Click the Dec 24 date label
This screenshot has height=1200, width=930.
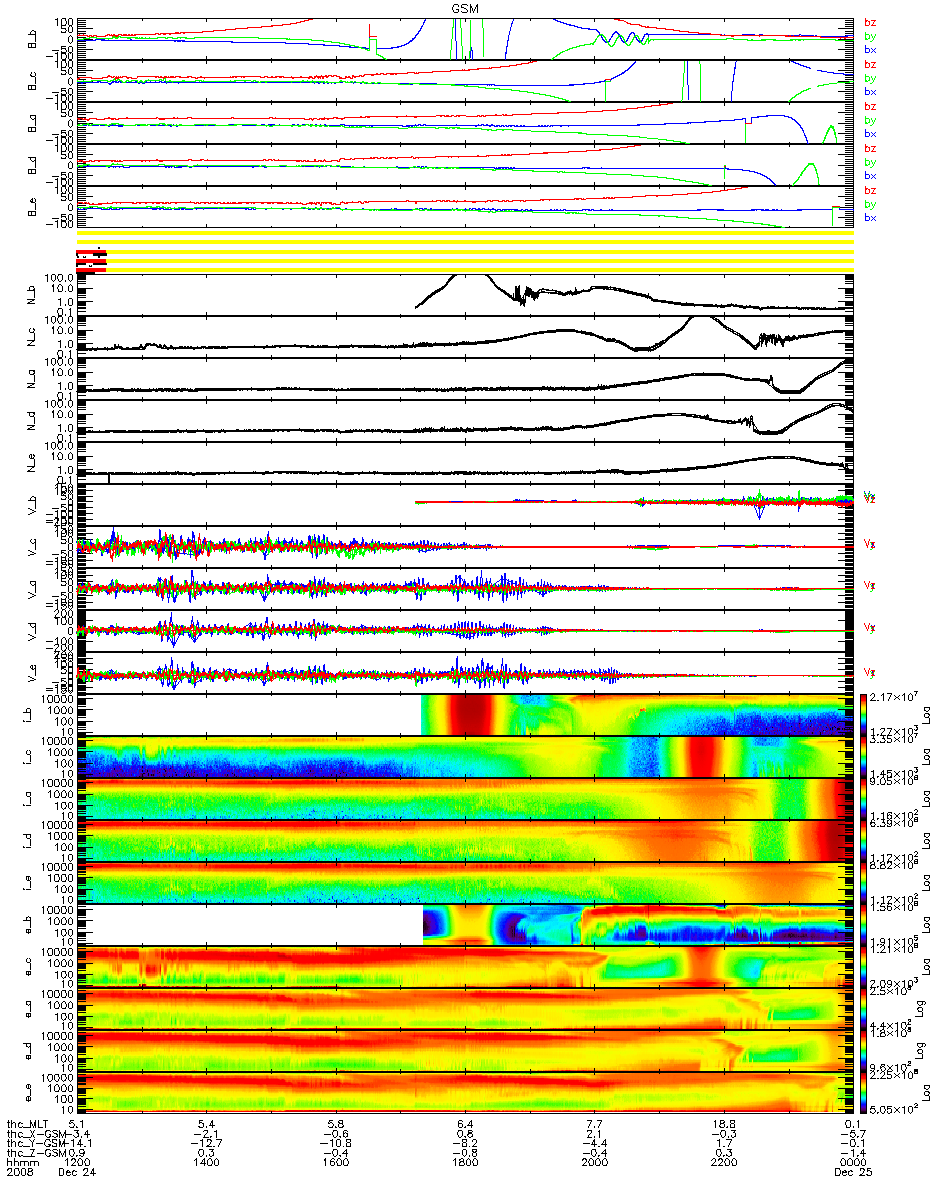coord(78,1174)
